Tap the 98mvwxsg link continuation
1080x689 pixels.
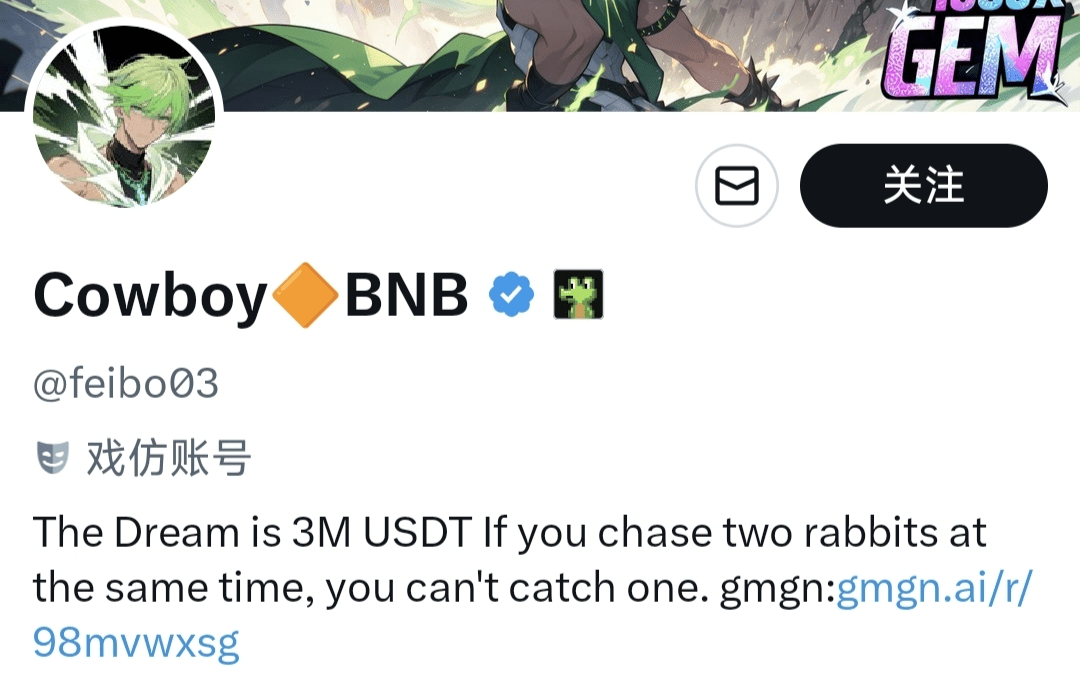tap(136, 643)
